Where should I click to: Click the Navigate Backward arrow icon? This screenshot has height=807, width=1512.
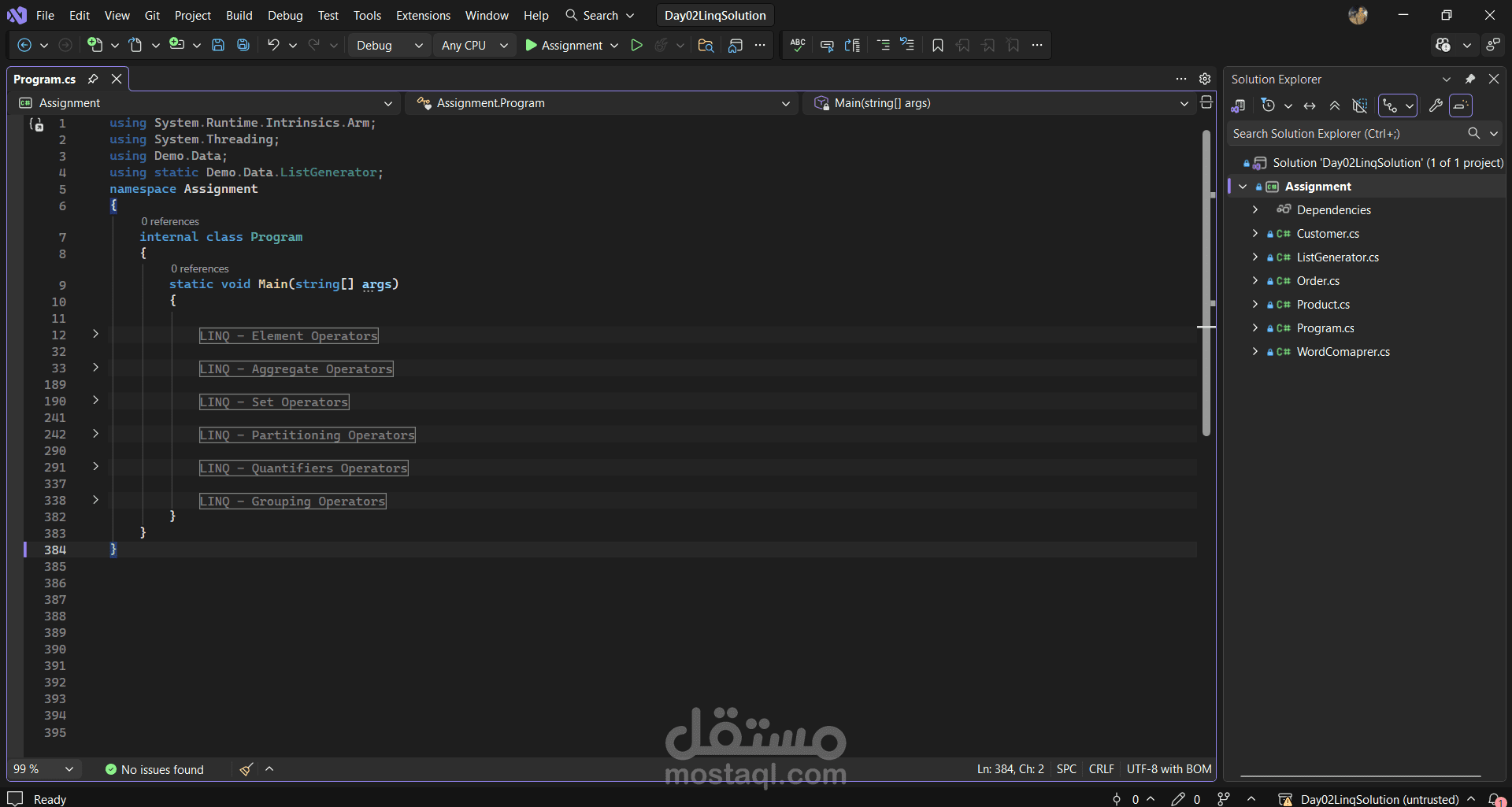click(x=24, y=46)
